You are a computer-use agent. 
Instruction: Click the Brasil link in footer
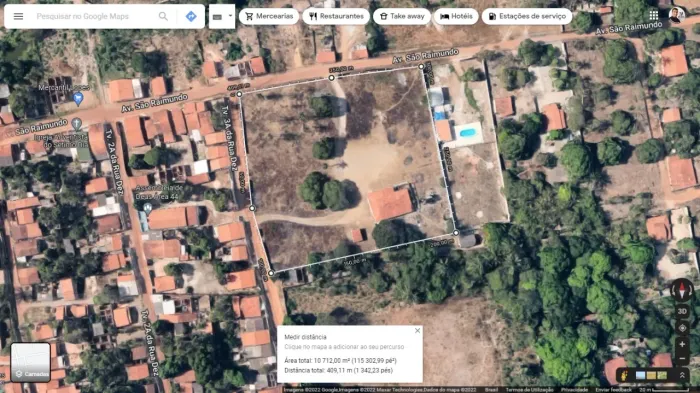tap(491, 390)
